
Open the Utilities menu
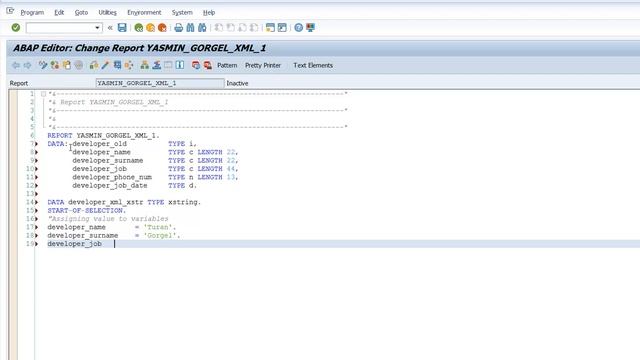tap(107, 13)
